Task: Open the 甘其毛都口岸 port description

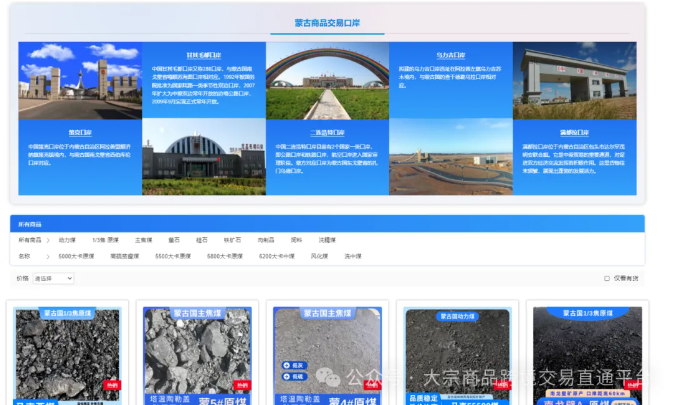Action: click(x=204, y=80)
